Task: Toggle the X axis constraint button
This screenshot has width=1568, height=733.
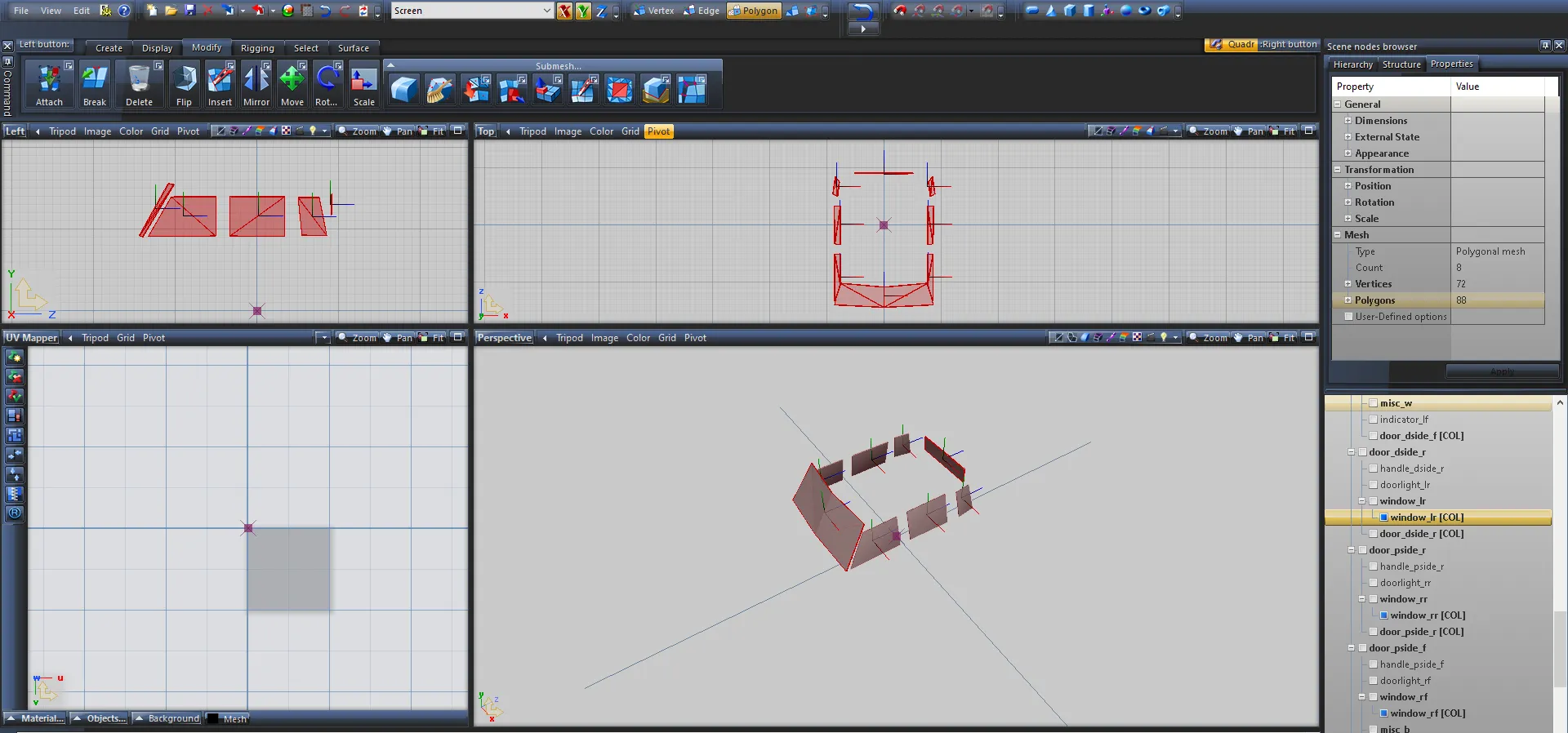Action: tap(564, 11)
